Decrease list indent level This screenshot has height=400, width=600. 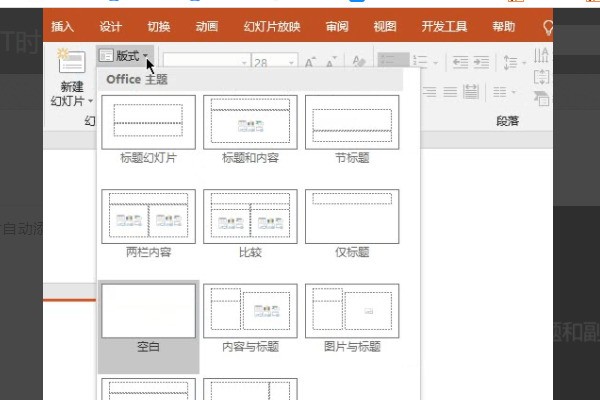[x=460, y=62]
